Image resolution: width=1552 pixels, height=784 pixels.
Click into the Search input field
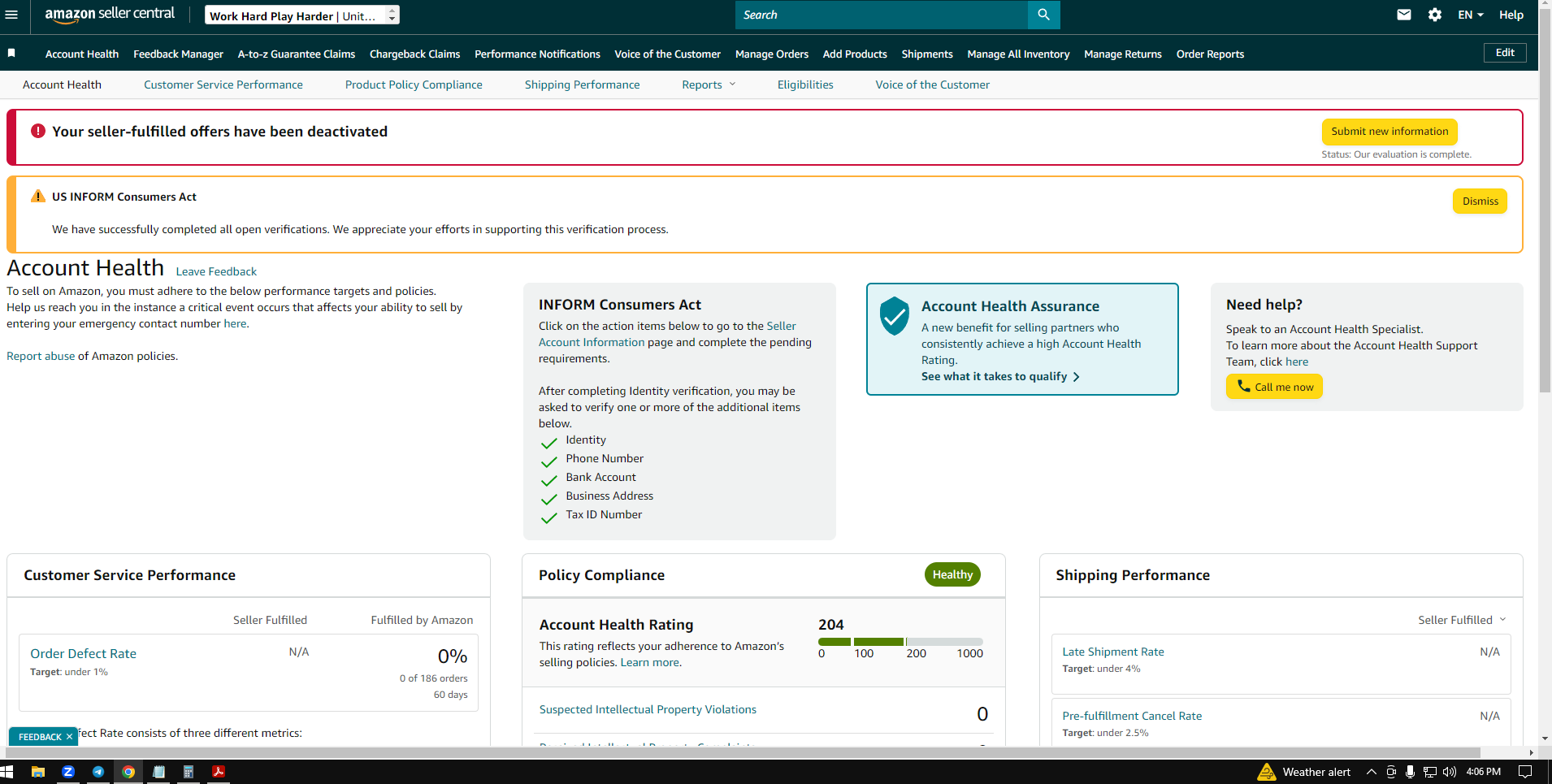click(882, 15)
